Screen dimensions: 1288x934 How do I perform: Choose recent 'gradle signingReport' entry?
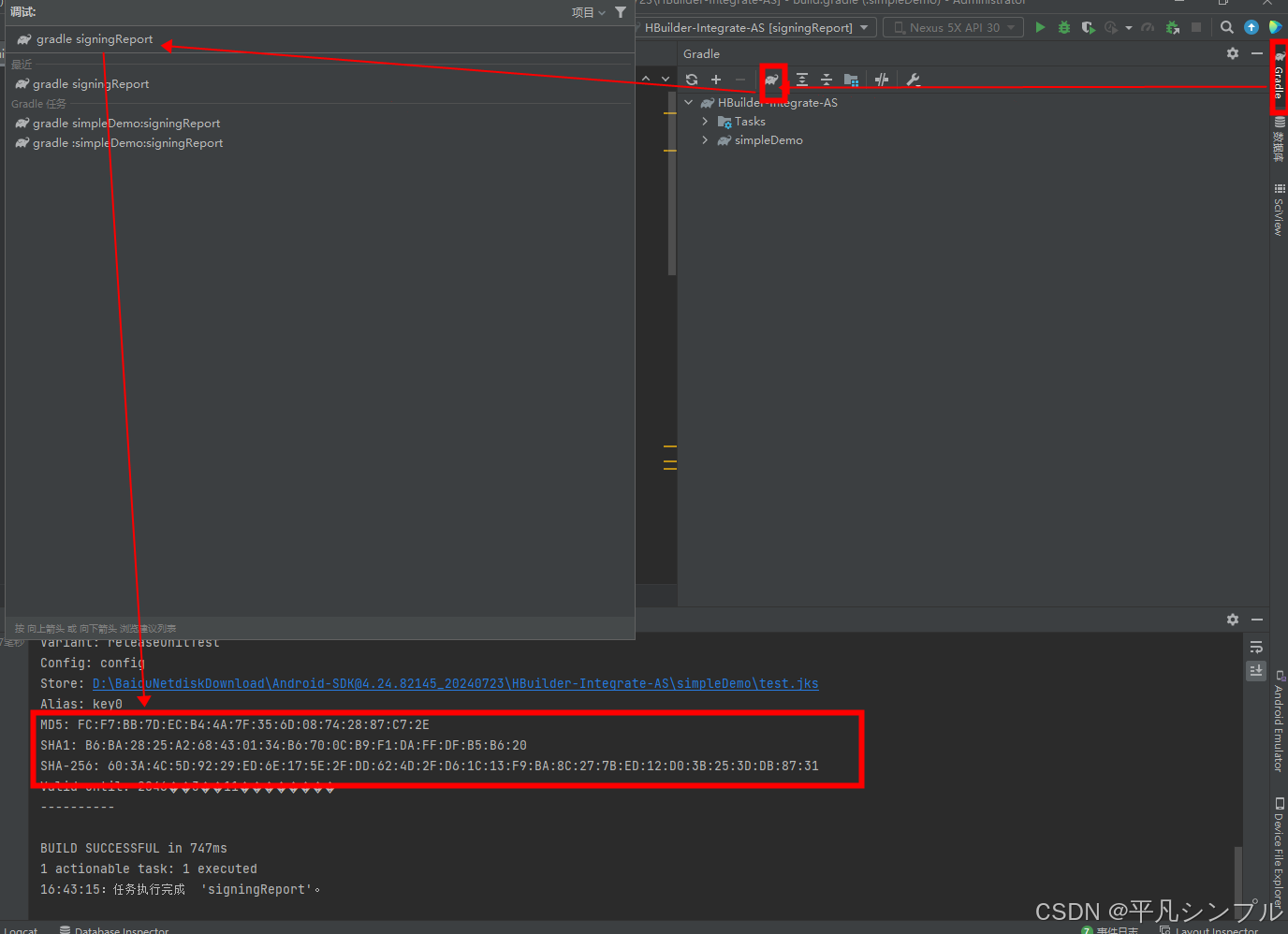[320, 84]
